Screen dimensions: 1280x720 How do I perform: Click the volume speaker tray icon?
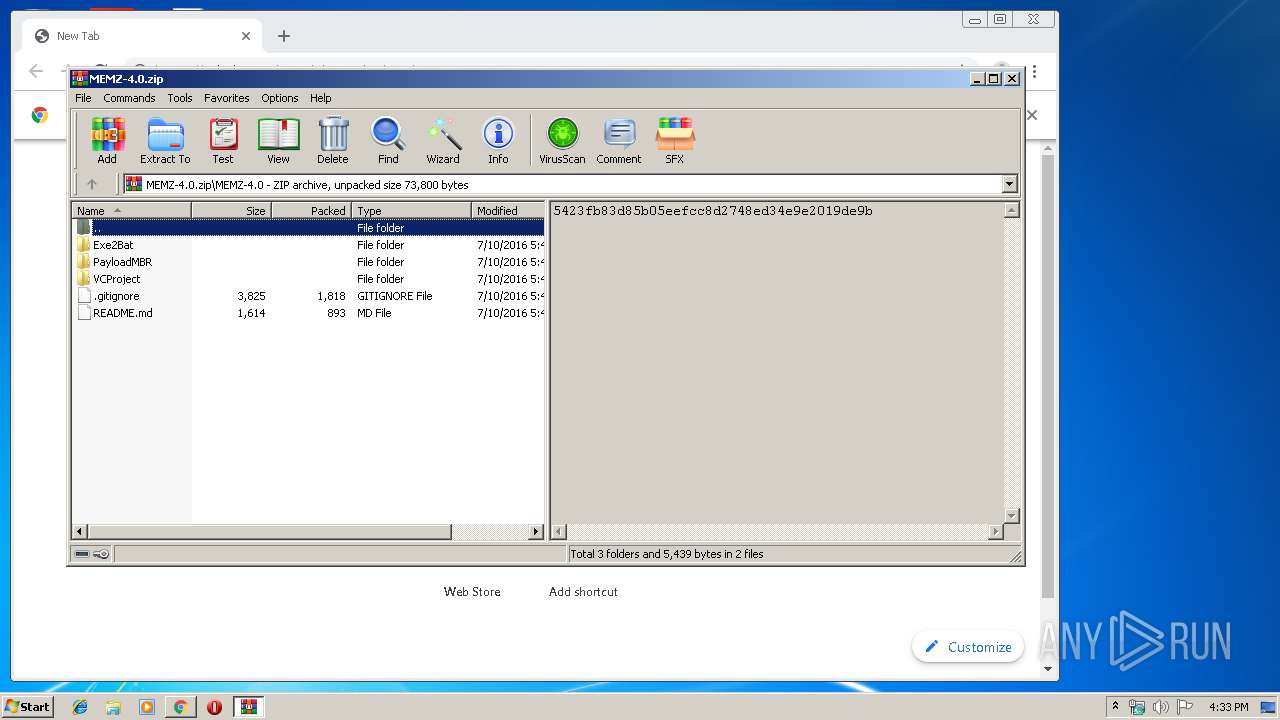[x=1161, y=707]
